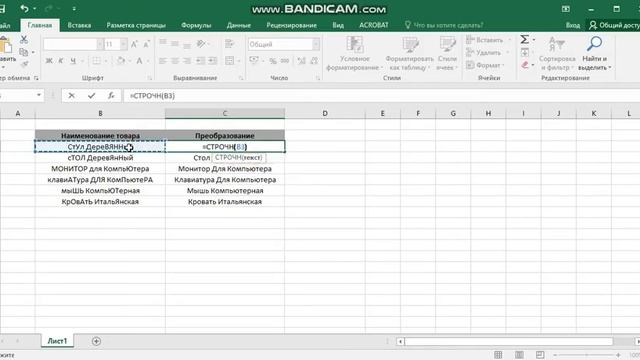The image size is (640, 360).
Task: Toggle Italic (К) formatting
Action: tap(60, 61)
